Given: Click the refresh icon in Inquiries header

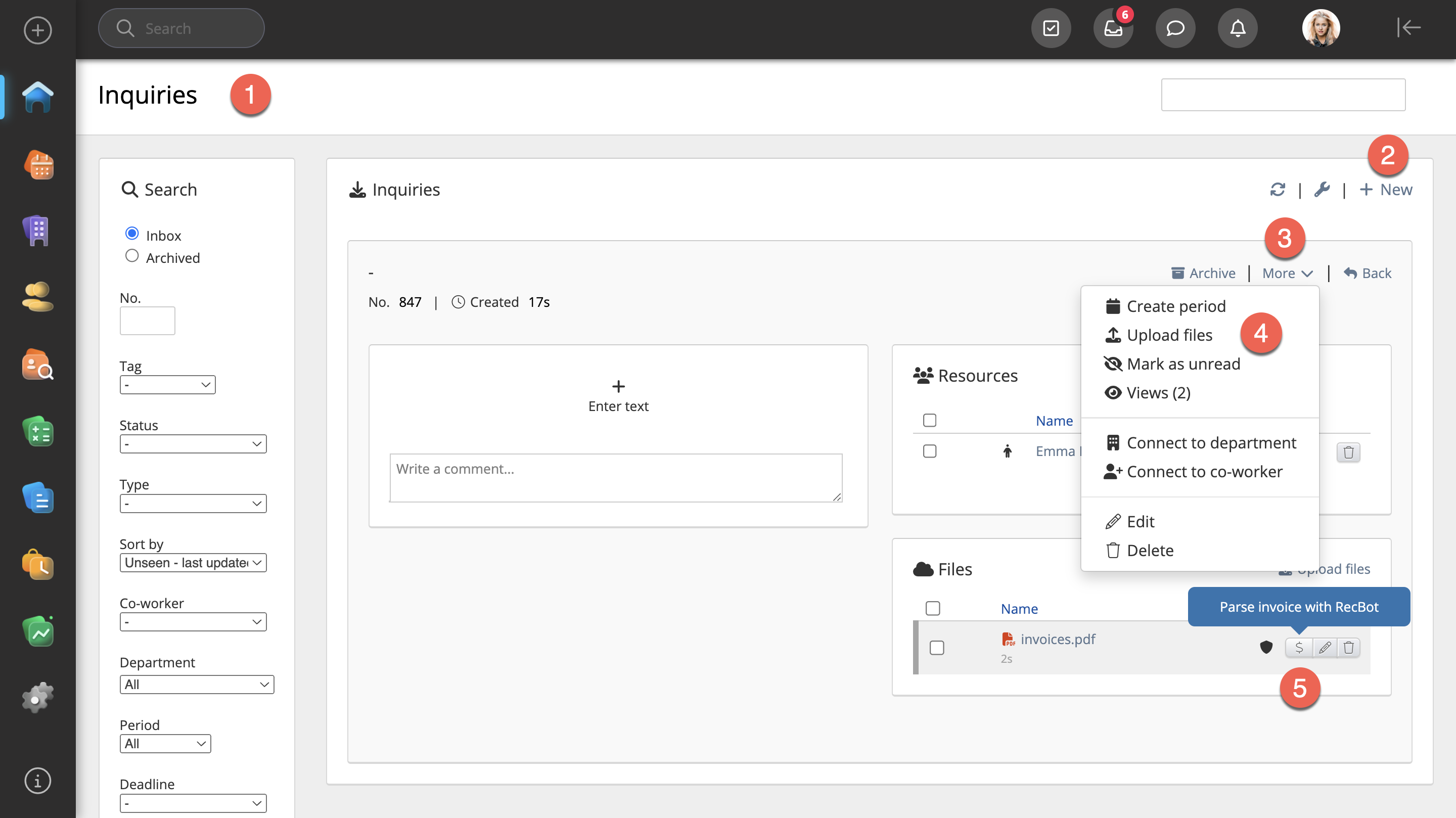Looking at the screenshot, I should (x=1278, y=190).
